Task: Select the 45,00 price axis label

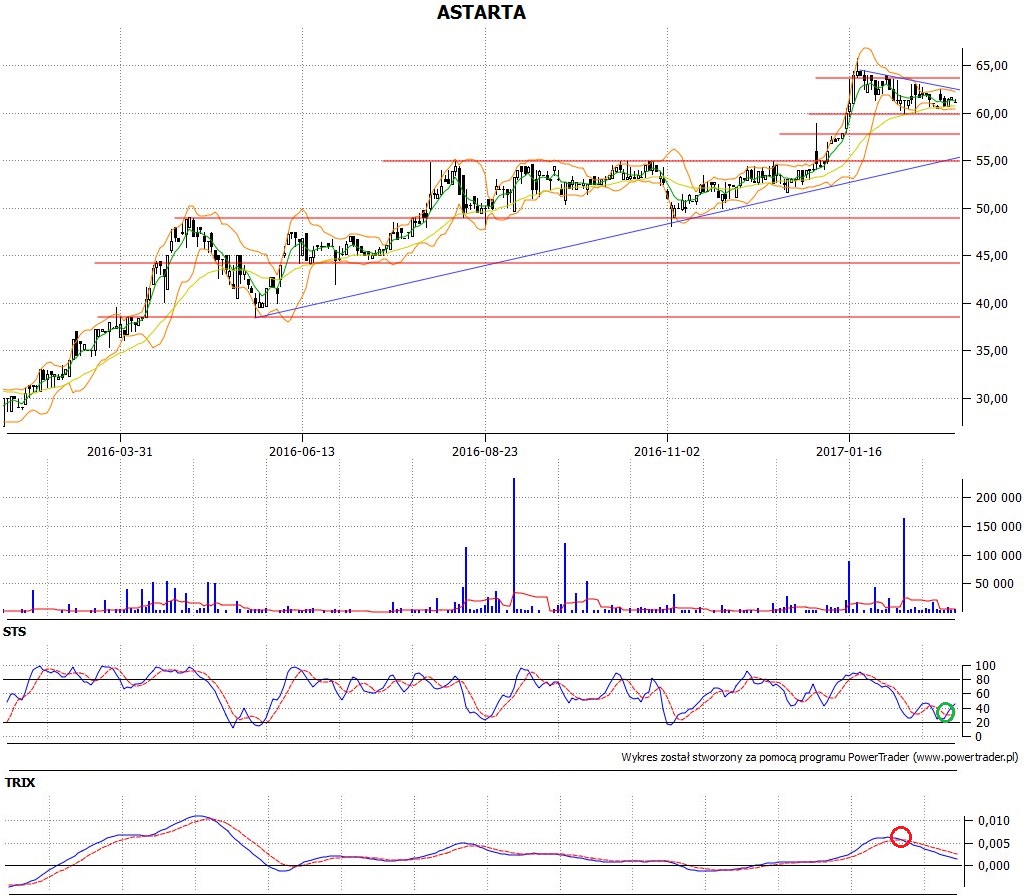Action: click(992, 256)
